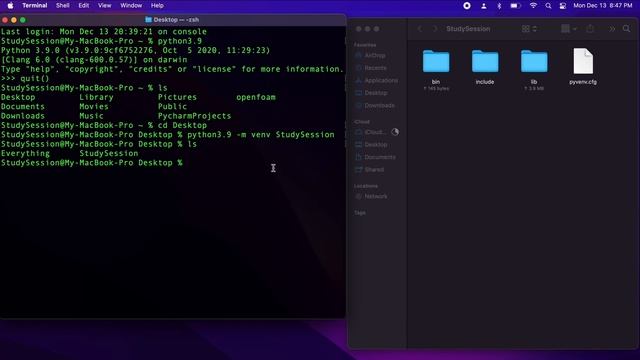640x360 pixels.
Task: Click the user account menu bar icon
Action: coord(484,6)
